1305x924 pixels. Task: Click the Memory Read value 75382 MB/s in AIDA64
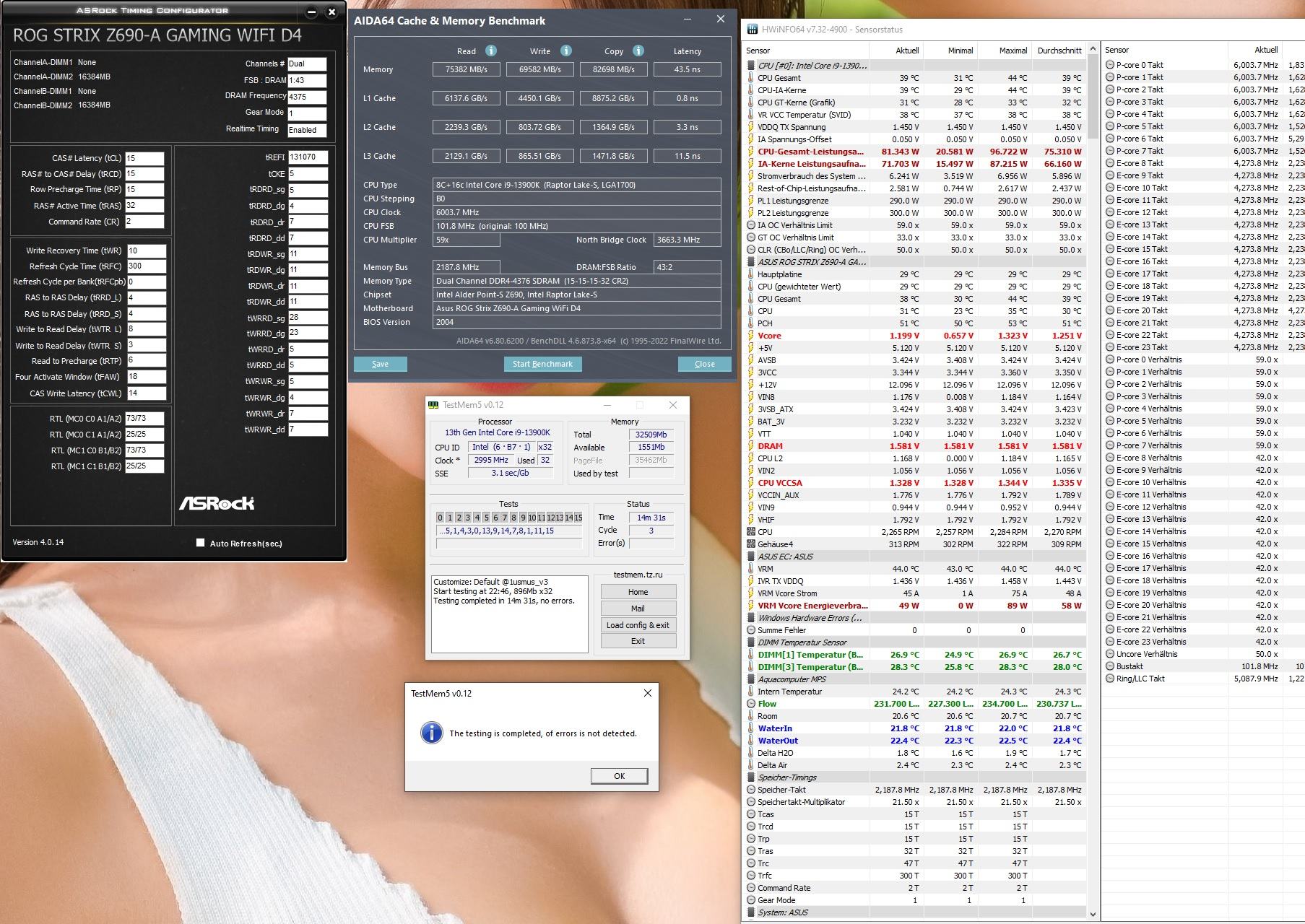[x=467, y=69]
